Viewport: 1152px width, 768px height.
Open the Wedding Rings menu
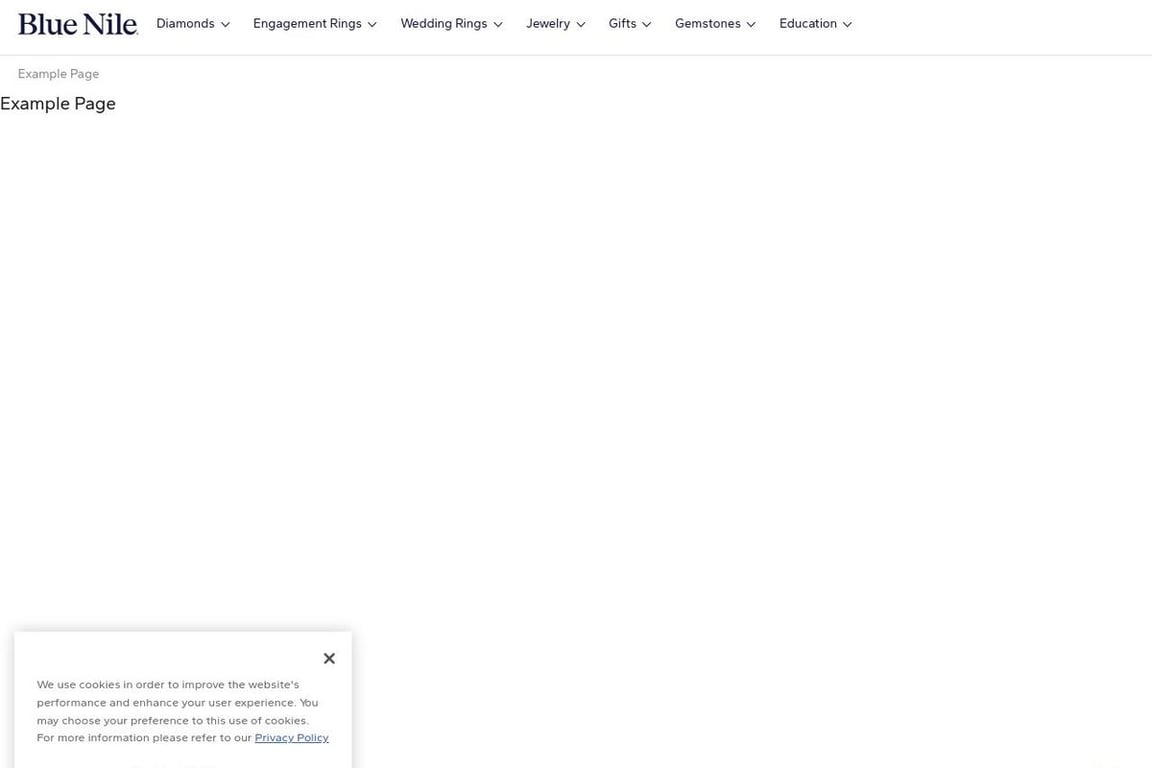click(x=452, y=24)
